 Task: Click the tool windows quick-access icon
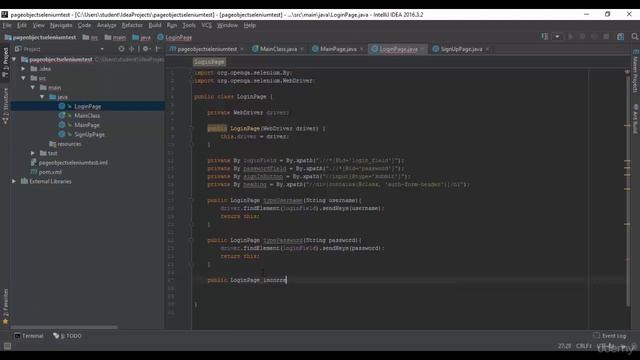tap(7, 346)
